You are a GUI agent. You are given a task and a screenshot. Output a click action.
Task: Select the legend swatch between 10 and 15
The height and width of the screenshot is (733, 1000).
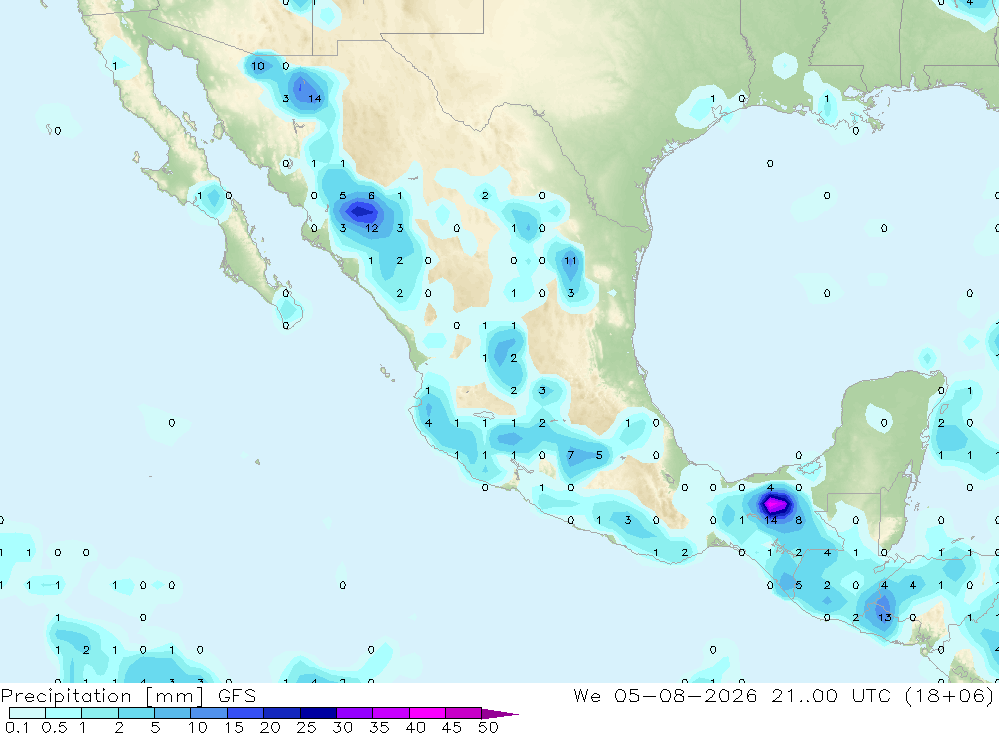coord(209,713)
